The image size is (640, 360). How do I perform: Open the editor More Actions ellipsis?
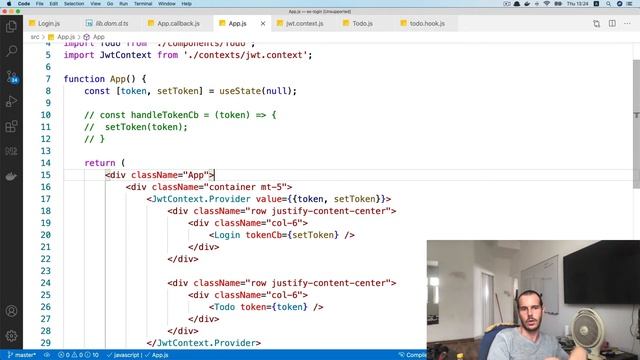pos(627,23)
